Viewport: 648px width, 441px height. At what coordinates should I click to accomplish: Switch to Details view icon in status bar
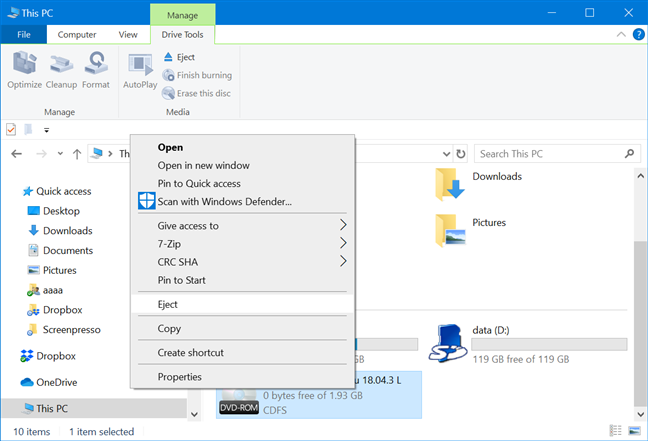click(x=615, y=431)
